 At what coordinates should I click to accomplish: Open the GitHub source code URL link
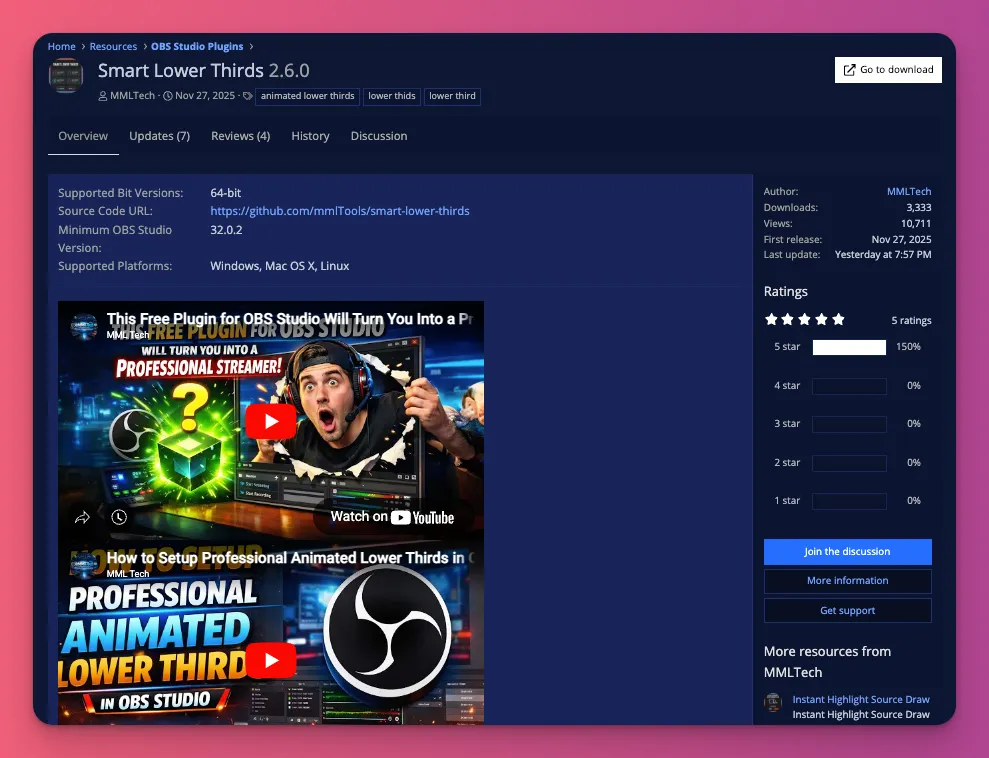point(339,211)
